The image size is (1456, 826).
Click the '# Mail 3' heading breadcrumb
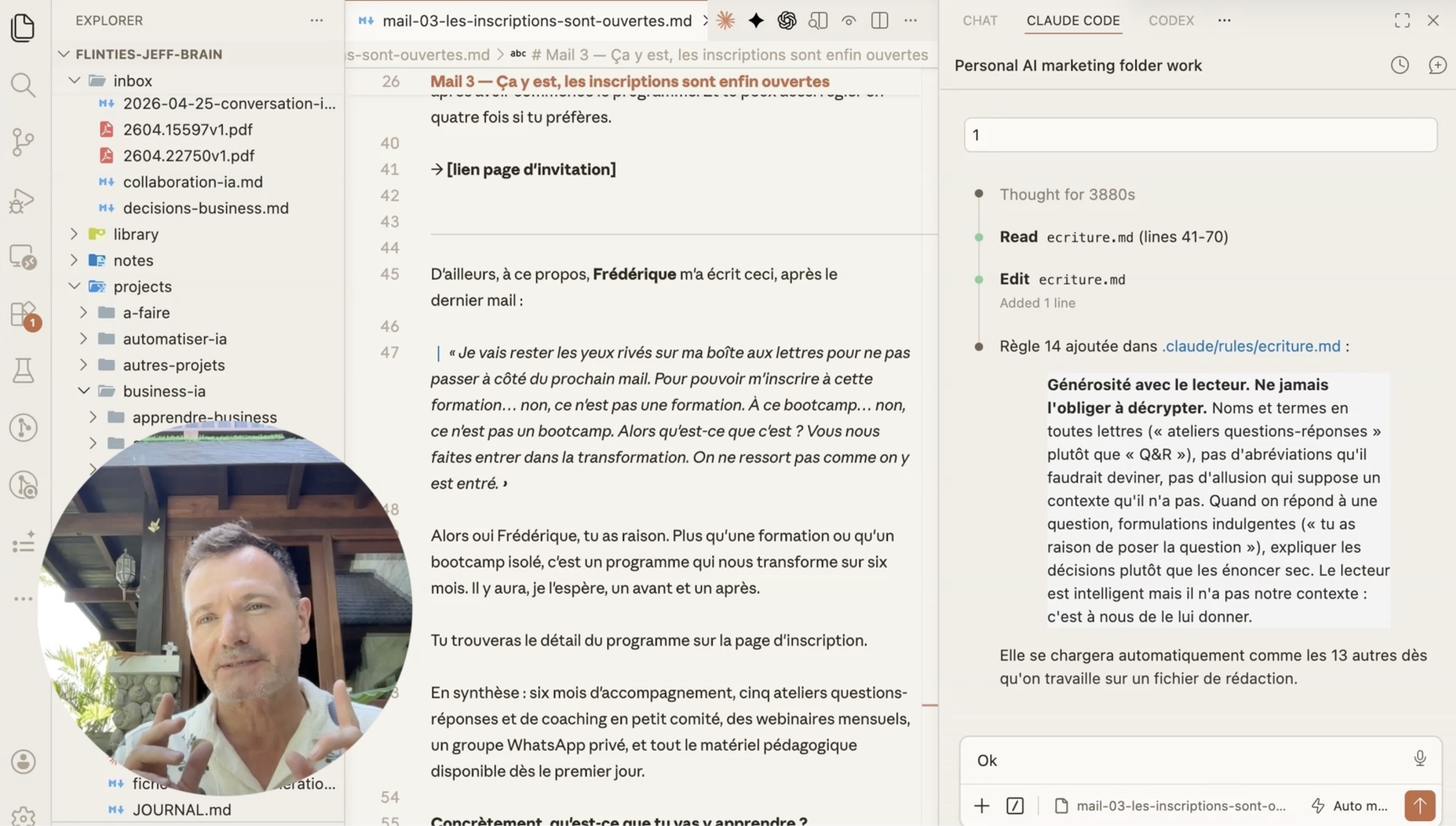[719, 54]
